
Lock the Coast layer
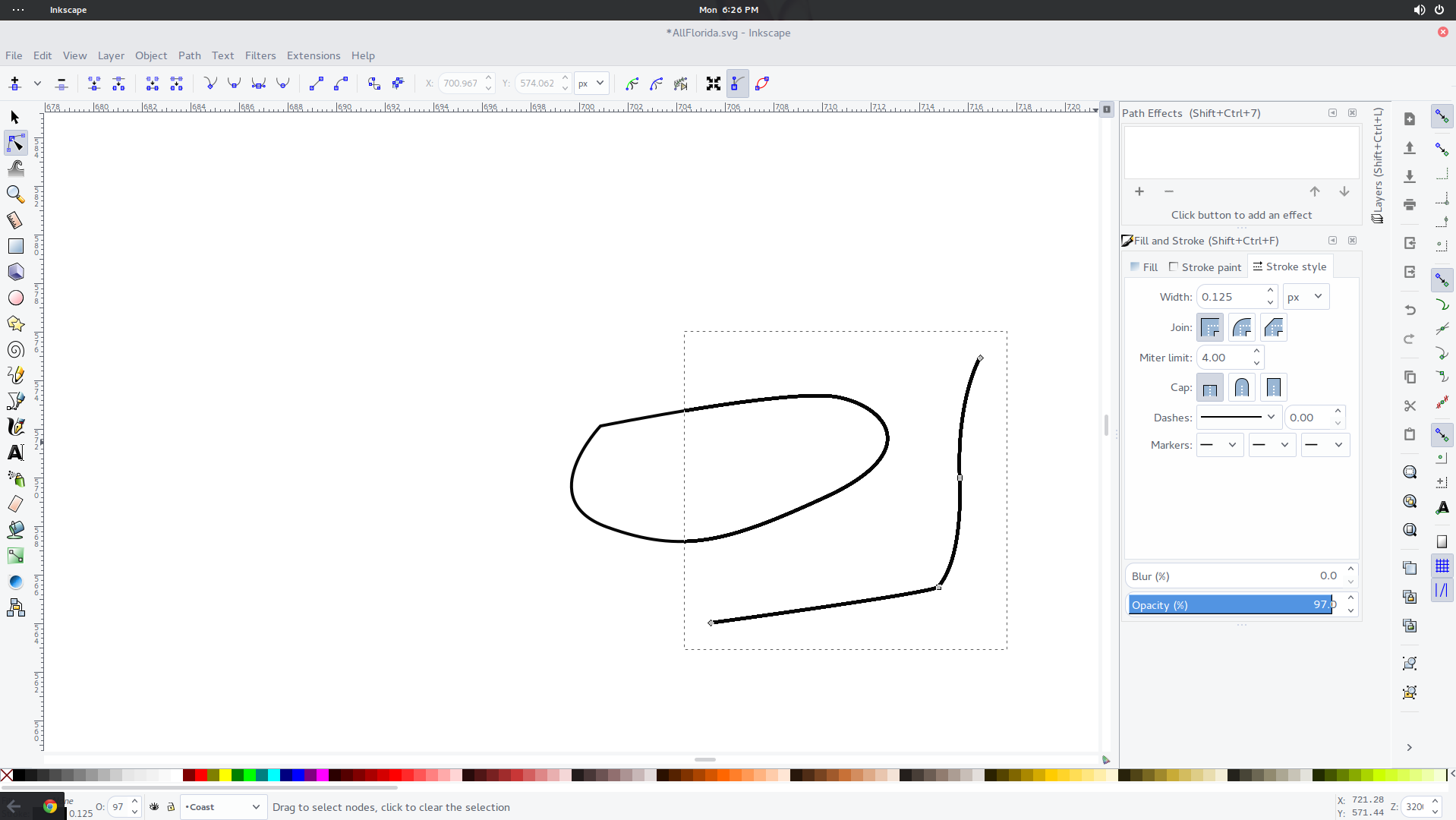[x=170, y=807]
